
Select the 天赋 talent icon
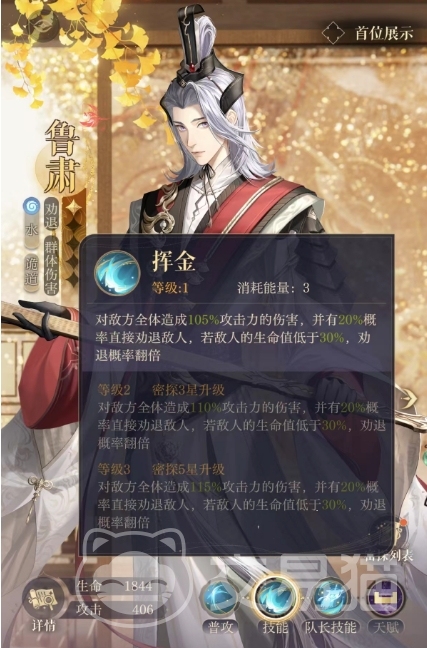coord(385,598)
